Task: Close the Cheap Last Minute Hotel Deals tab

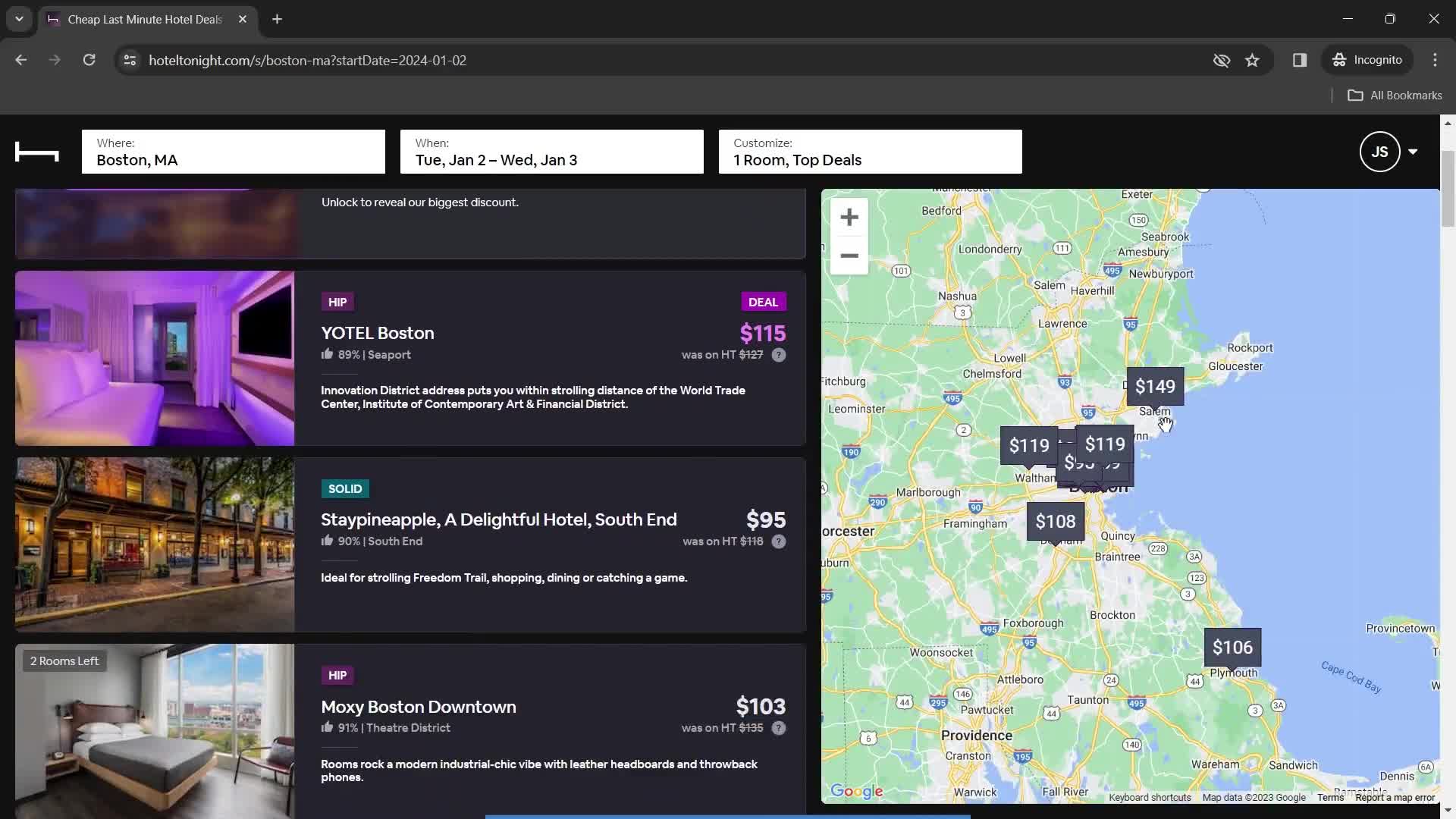Action: (x=243, y=19)
